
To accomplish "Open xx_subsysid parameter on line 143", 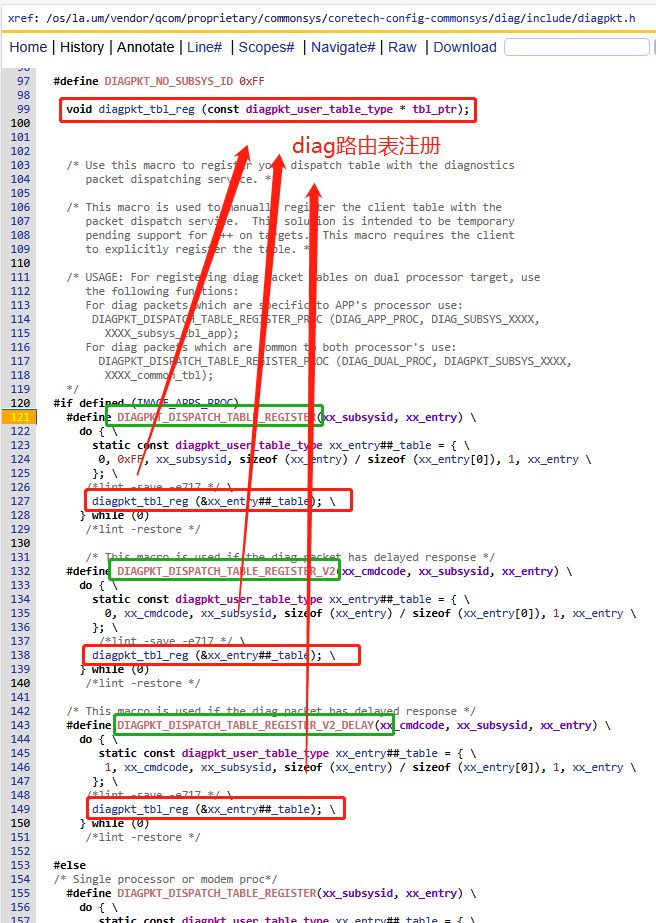I will (492, 725).
